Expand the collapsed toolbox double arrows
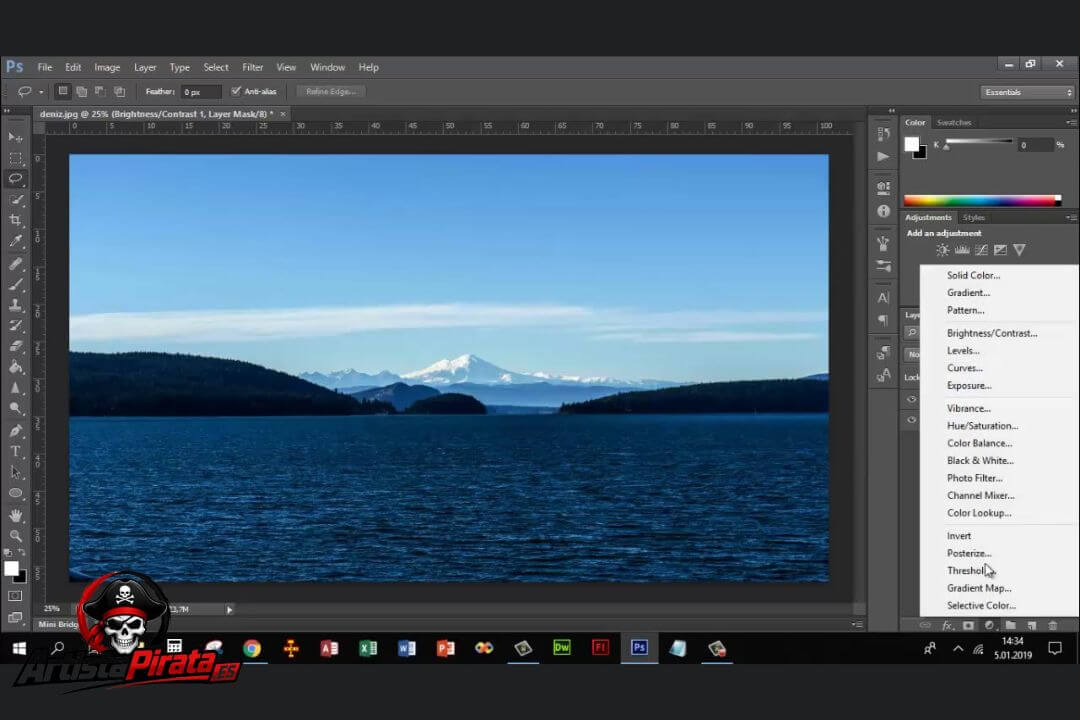The height and width of the screenshot is (720, 1080). click(x=8, y=110)
